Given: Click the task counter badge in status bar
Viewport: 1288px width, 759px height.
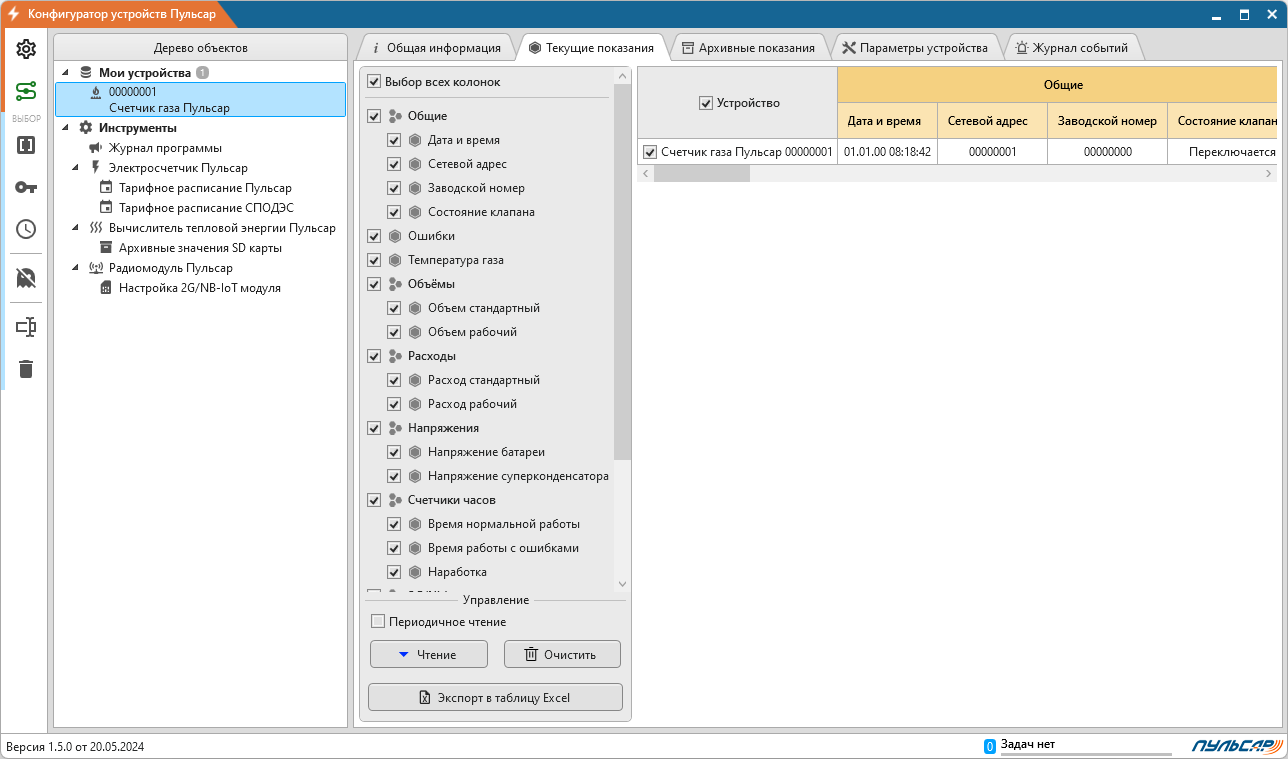Looking at the screenshot, I should 990,746.
